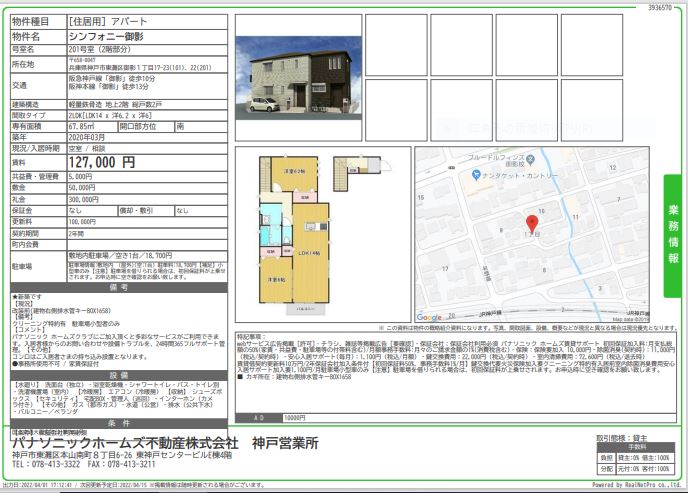Click Powered by RealNetPro co.,ltd. footer

click(637, 485)
